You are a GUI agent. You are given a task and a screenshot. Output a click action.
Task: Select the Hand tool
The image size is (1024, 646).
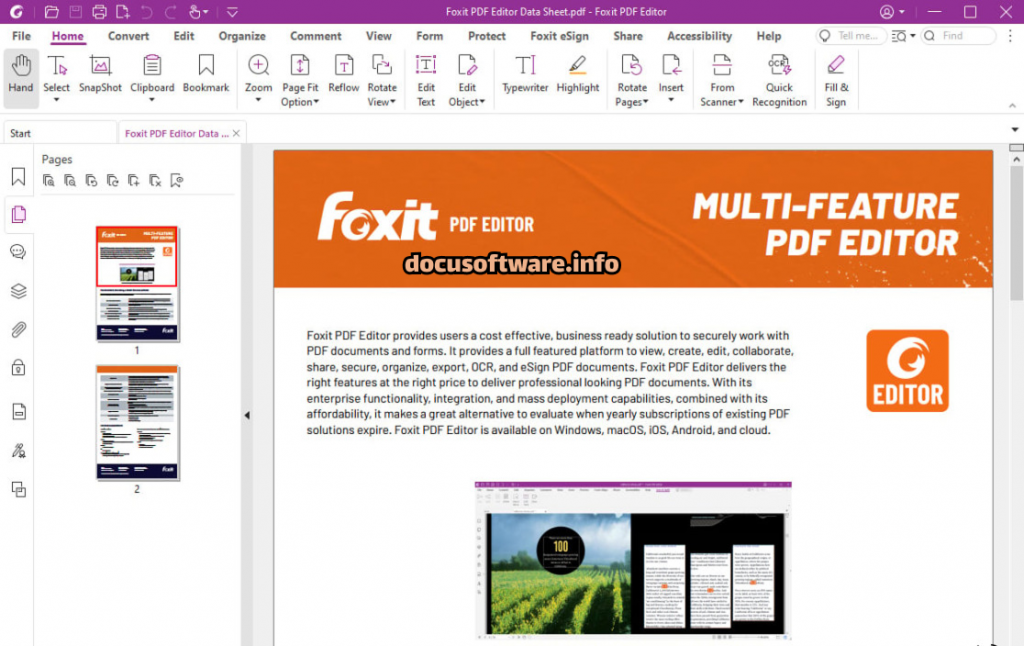21,76
